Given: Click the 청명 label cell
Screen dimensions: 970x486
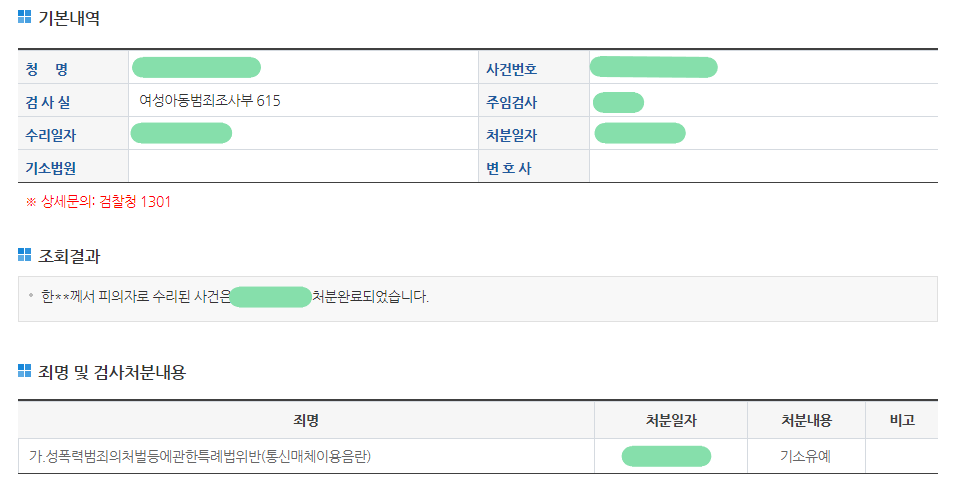Looking at the screenshot, I should click(47, 69).
